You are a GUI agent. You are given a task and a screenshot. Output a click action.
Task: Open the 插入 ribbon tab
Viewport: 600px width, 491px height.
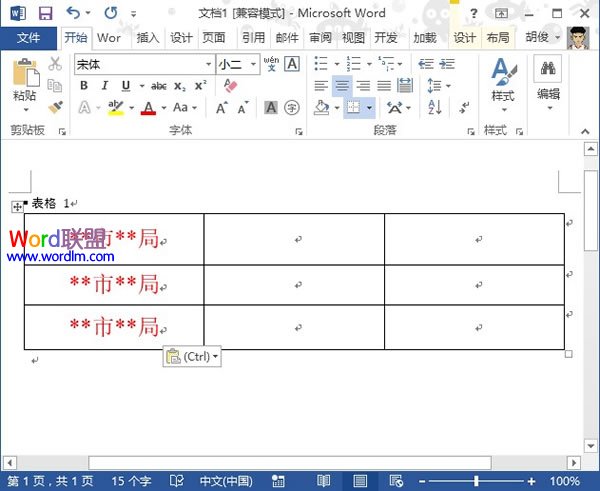(x=147, y=38)
